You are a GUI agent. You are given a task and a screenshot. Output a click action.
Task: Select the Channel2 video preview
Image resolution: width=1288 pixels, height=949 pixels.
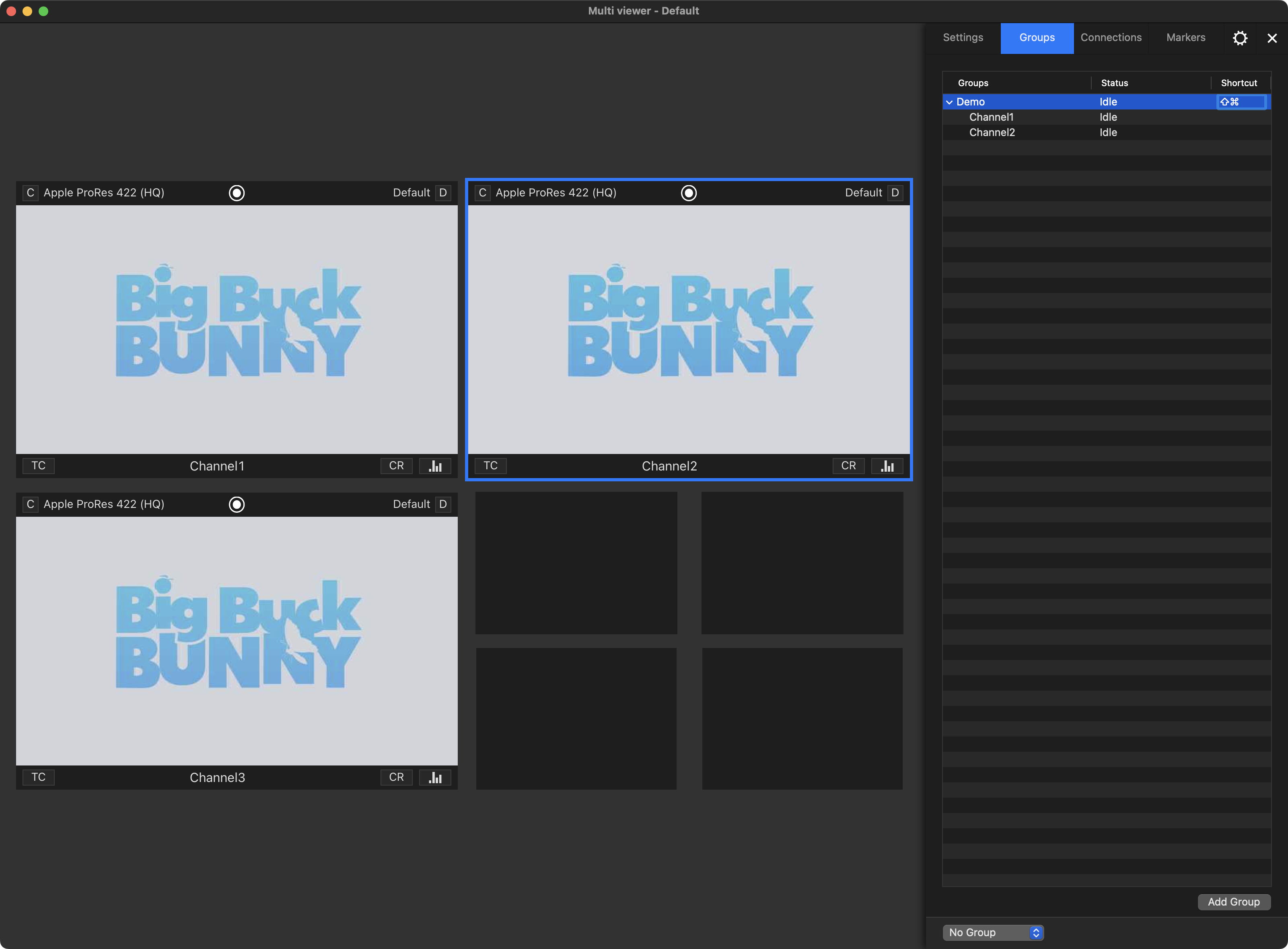tap(689, 330)
